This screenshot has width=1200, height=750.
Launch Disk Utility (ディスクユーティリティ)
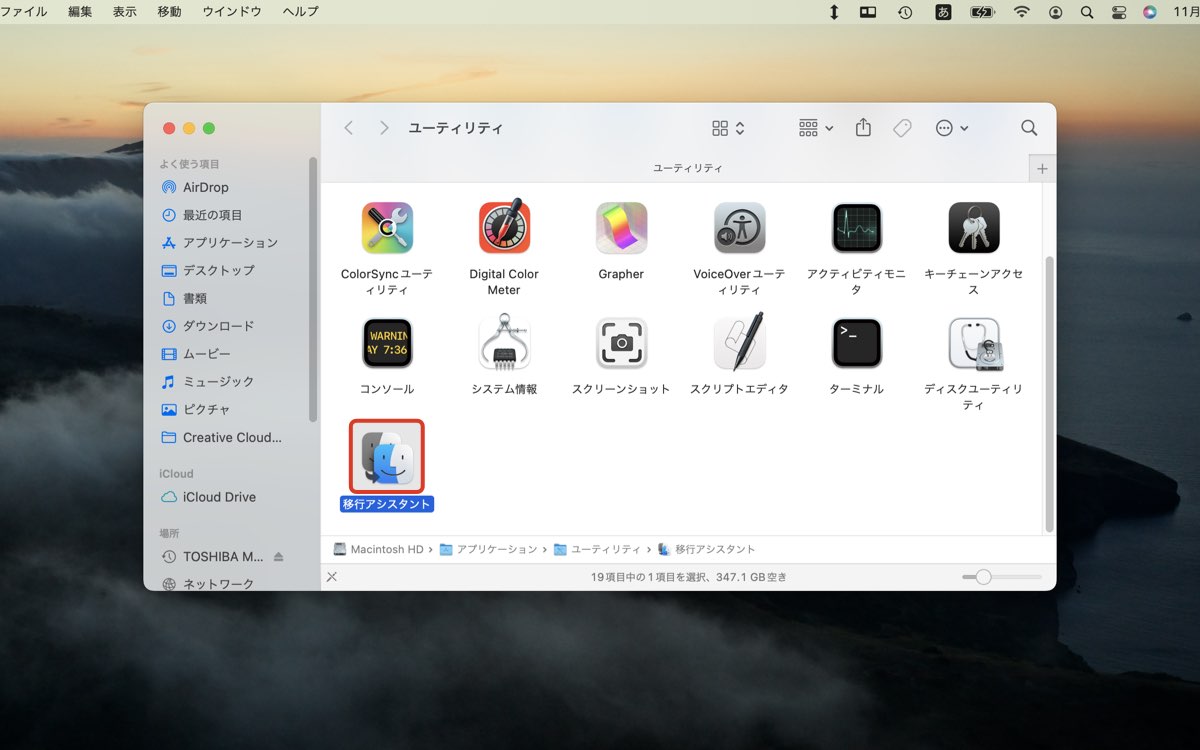[x=973, y=343]
